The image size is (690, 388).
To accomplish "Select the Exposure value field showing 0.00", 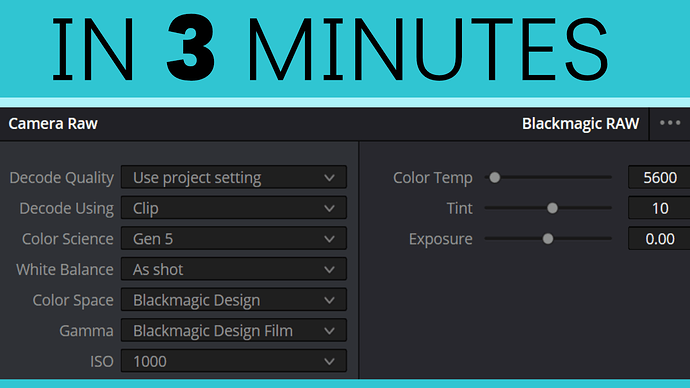I will coord(659,239).
